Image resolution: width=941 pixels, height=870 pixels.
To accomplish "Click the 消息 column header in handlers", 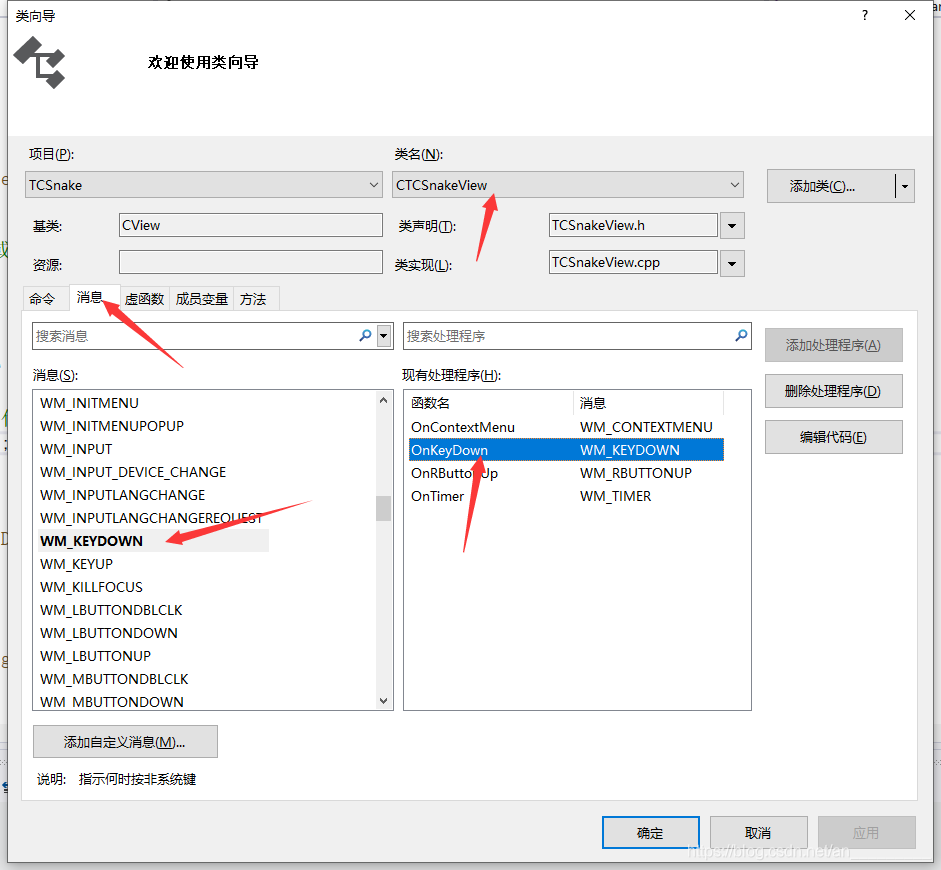I will [649, 403].
